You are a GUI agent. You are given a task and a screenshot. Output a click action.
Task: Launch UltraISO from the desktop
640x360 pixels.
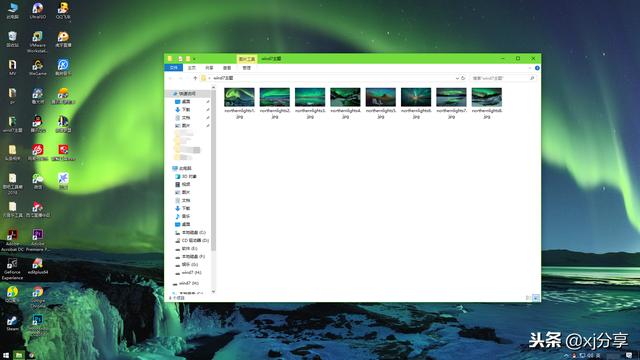coord(38,11)
